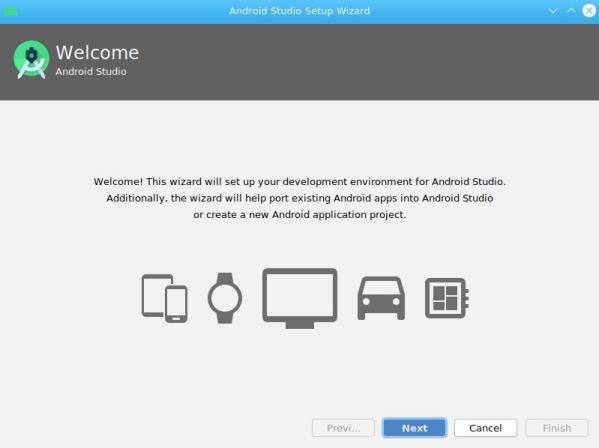Click the phone and tablet icon
Viewport: 599px width, 448px height.
164,298
